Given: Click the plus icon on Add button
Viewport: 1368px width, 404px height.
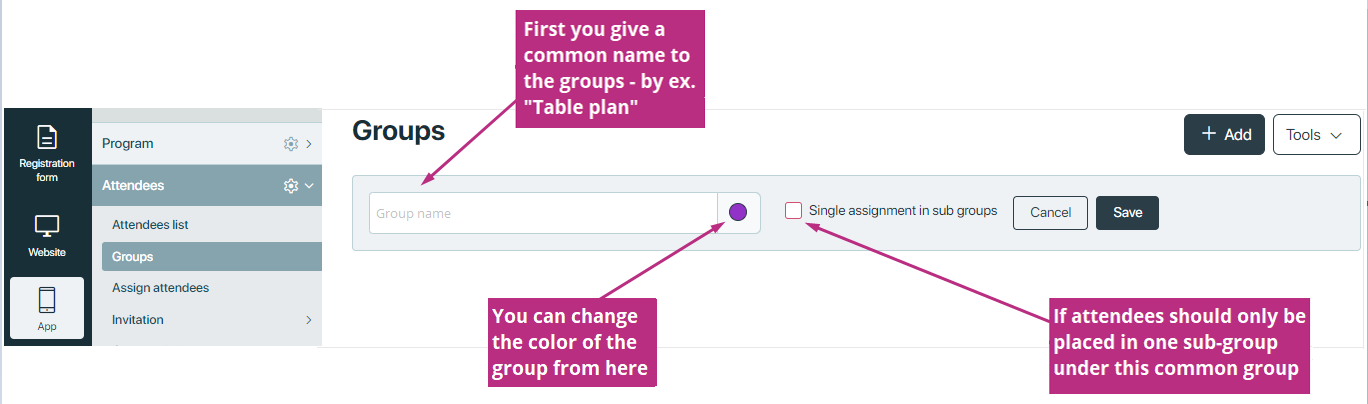Looking at the screenshot, I should click(x=1209, y=134).
